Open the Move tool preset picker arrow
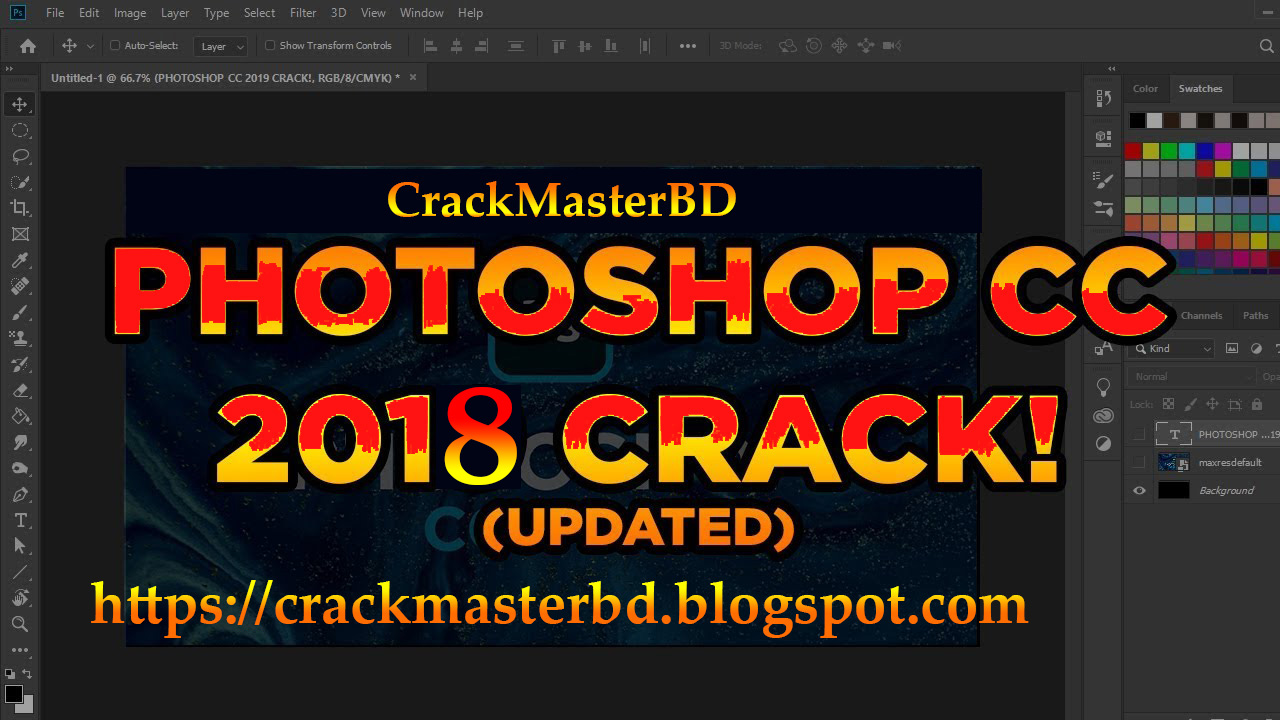Image resolution: width=1280 pixels, height=720 pixels. click(91, 46)
